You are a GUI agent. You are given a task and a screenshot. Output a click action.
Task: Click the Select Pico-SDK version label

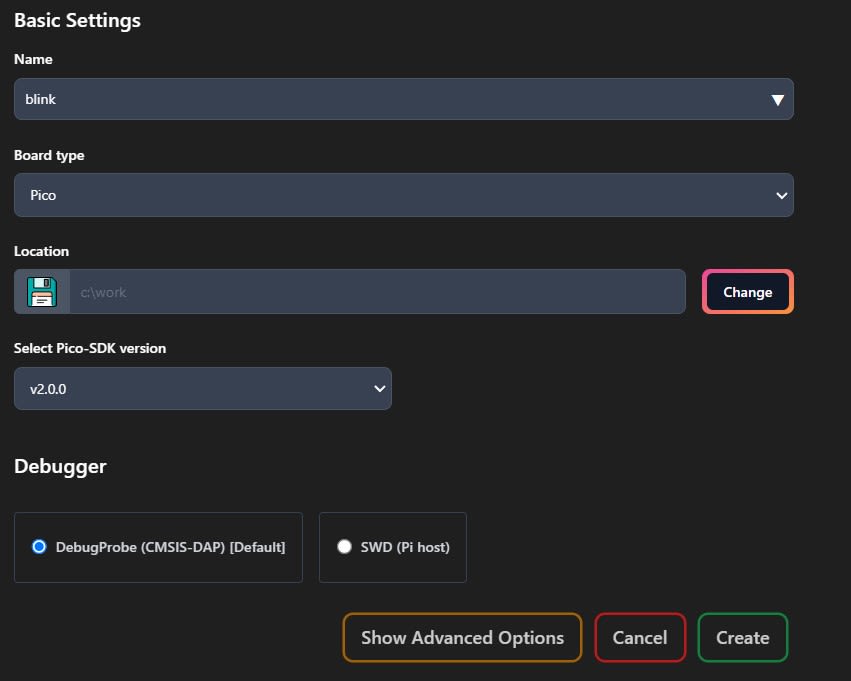pyautogui.click(x=90, y=348)
